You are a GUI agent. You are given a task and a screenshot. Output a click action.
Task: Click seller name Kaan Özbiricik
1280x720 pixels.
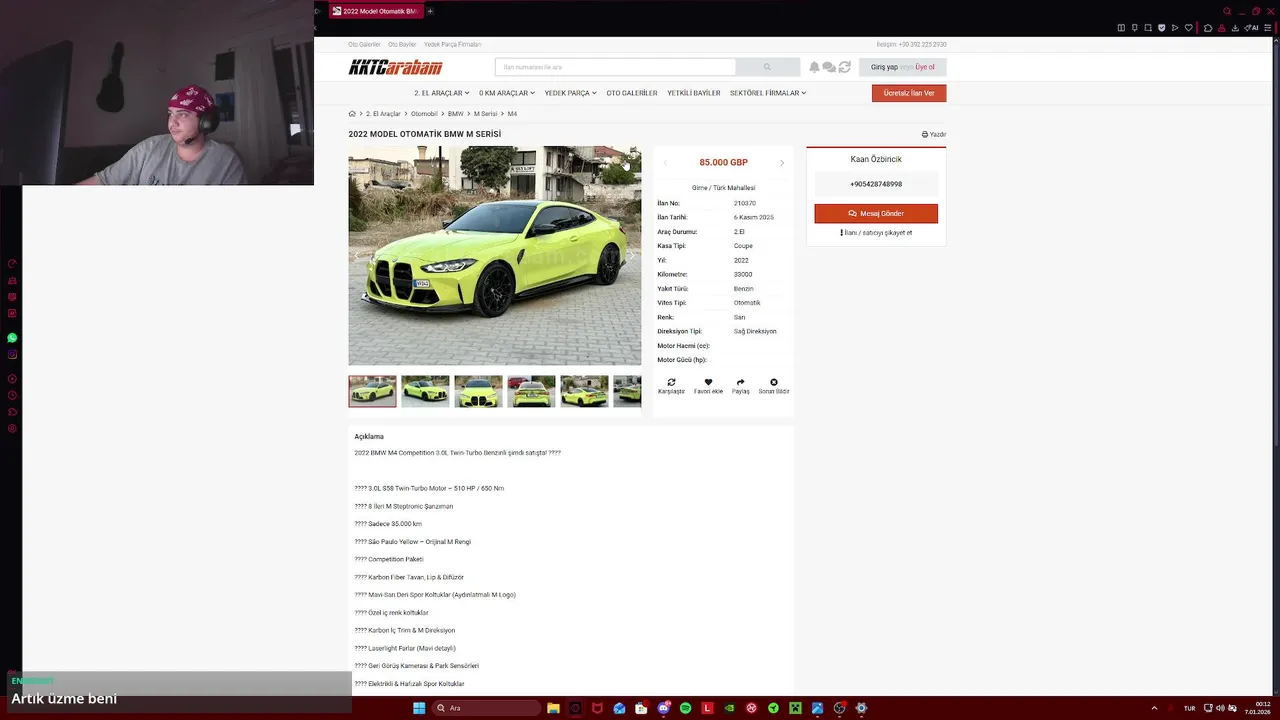pos(876,159)
